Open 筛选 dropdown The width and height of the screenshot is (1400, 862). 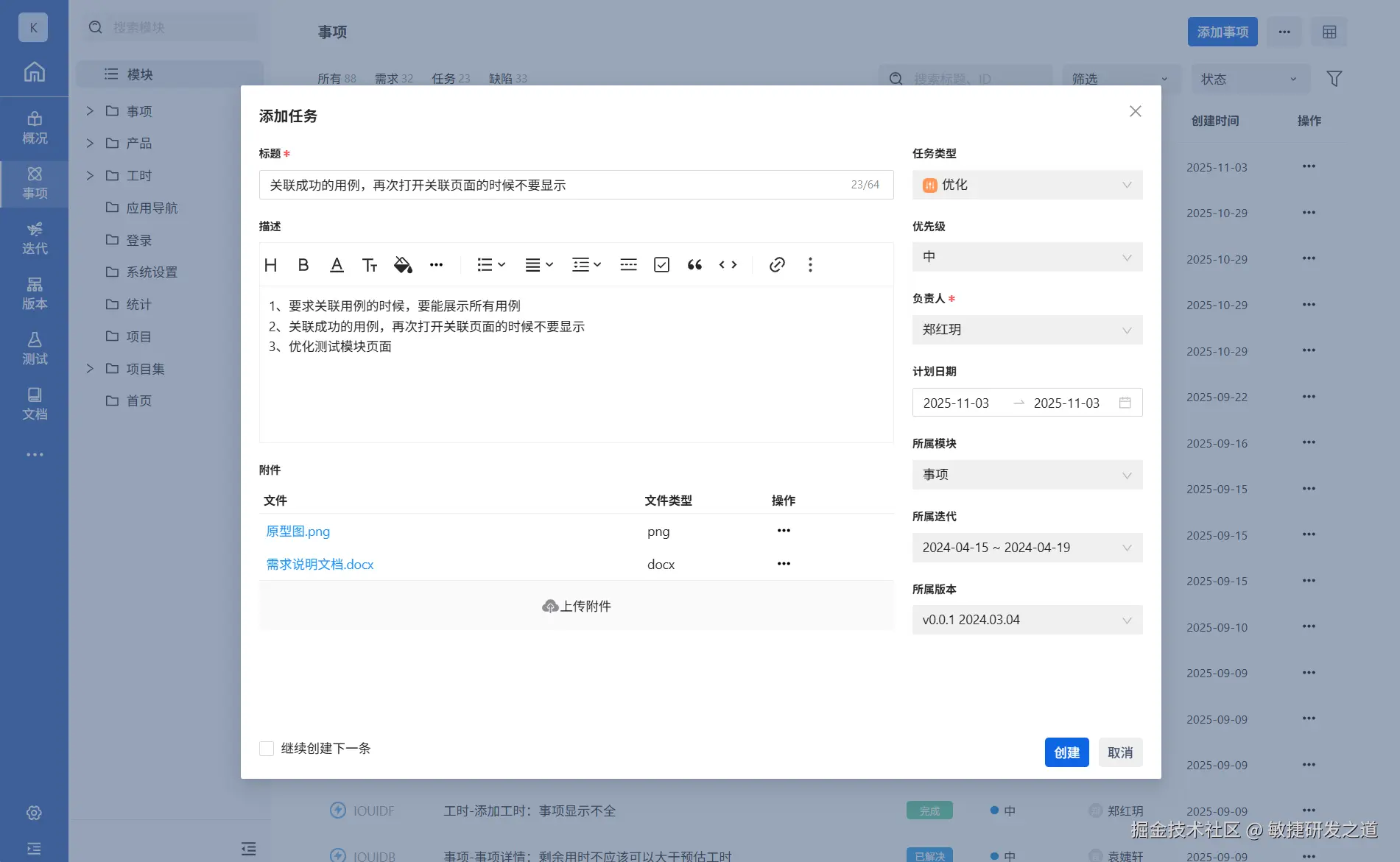[x=1121, y=79]
